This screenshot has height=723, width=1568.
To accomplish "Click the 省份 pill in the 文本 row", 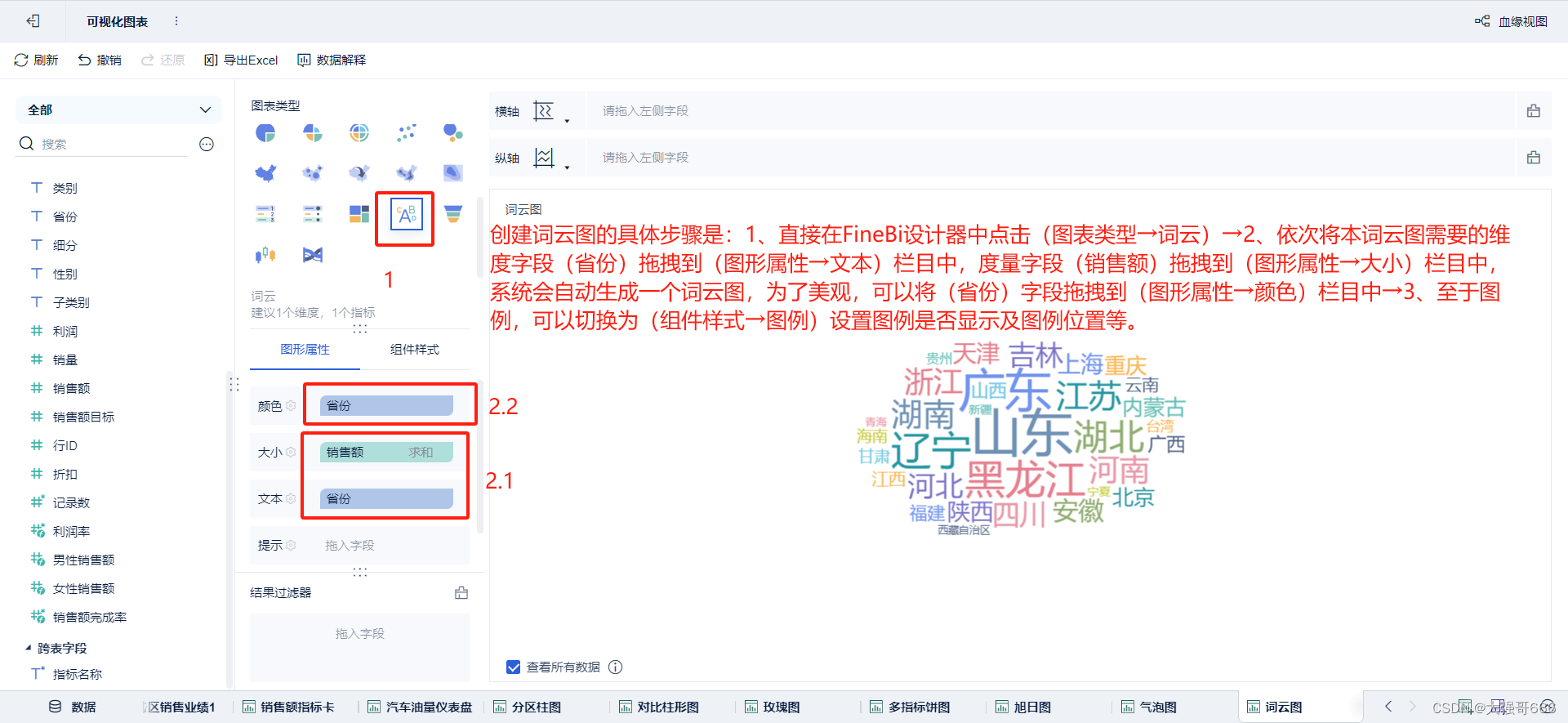I will point(386,499).
